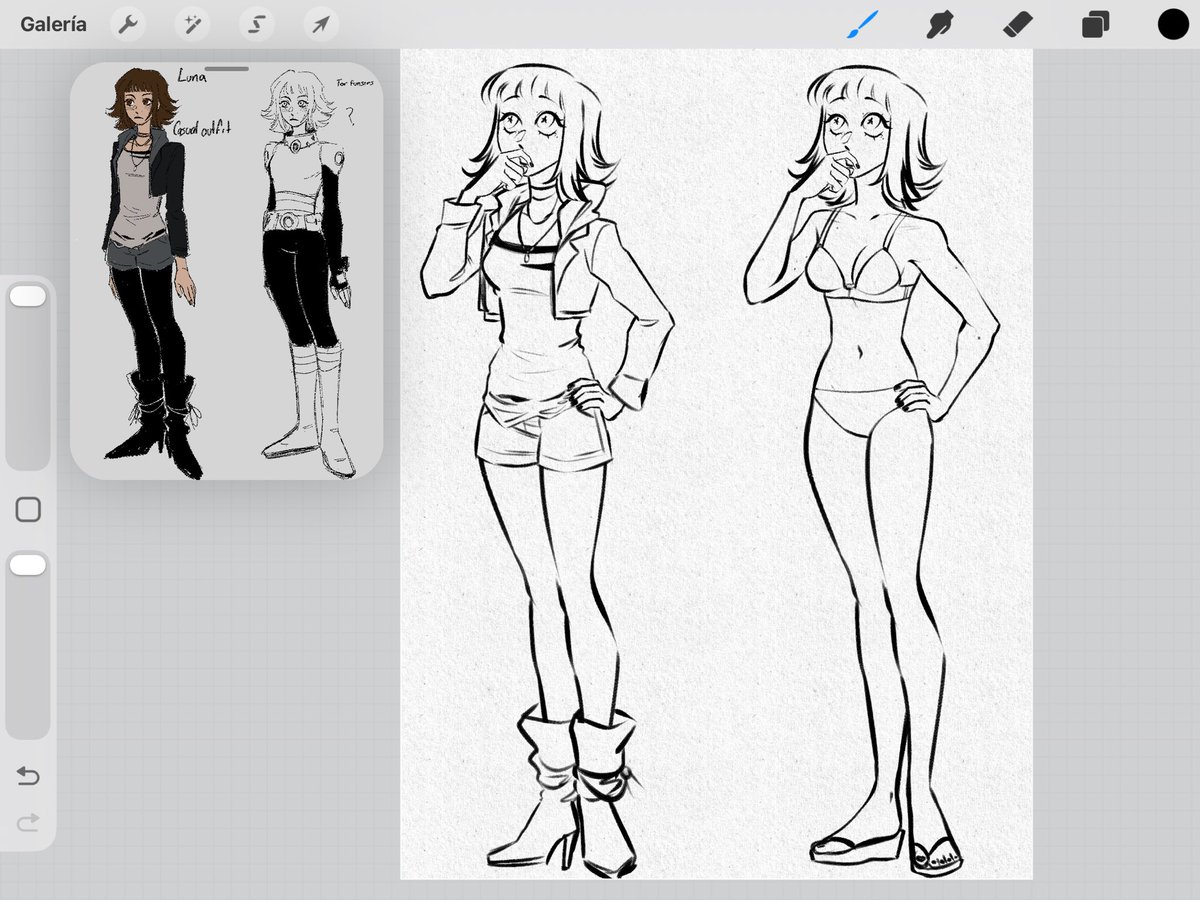Activate the Selection tool
Screen dimensions: 1200x900
coord(256,24)
